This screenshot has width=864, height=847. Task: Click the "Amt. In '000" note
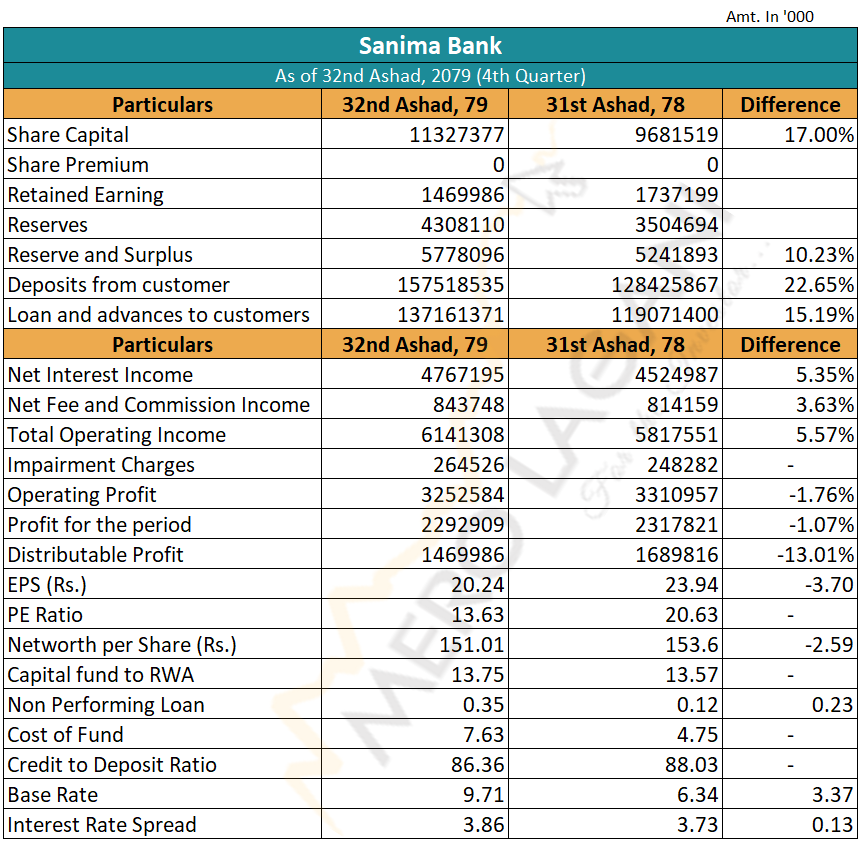point(770,17)
